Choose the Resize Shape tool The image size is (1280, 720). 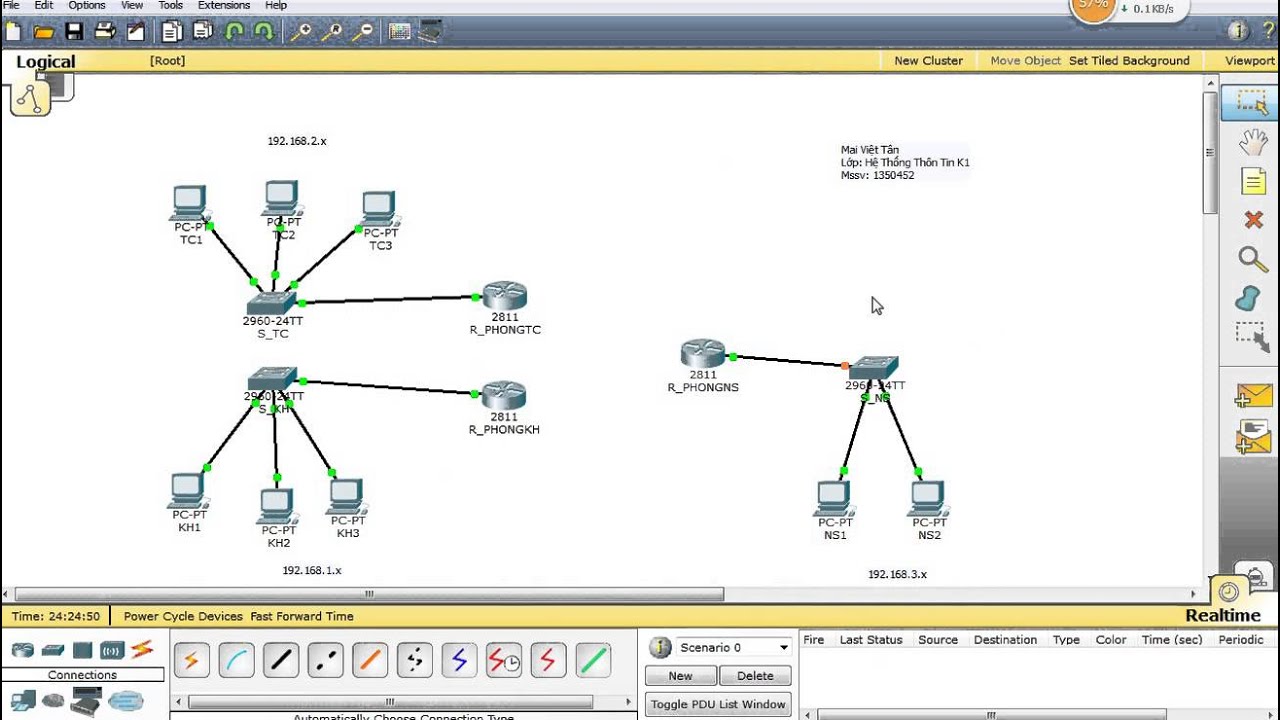(1251, 337)
